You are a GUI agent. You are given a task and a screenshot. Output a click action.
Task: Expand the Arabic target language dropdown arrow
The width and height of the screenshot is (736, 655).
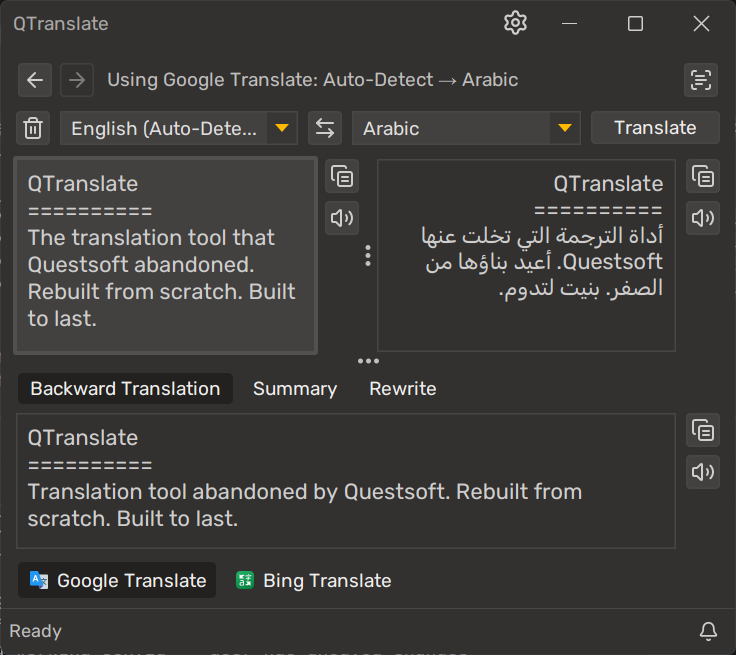565,128
